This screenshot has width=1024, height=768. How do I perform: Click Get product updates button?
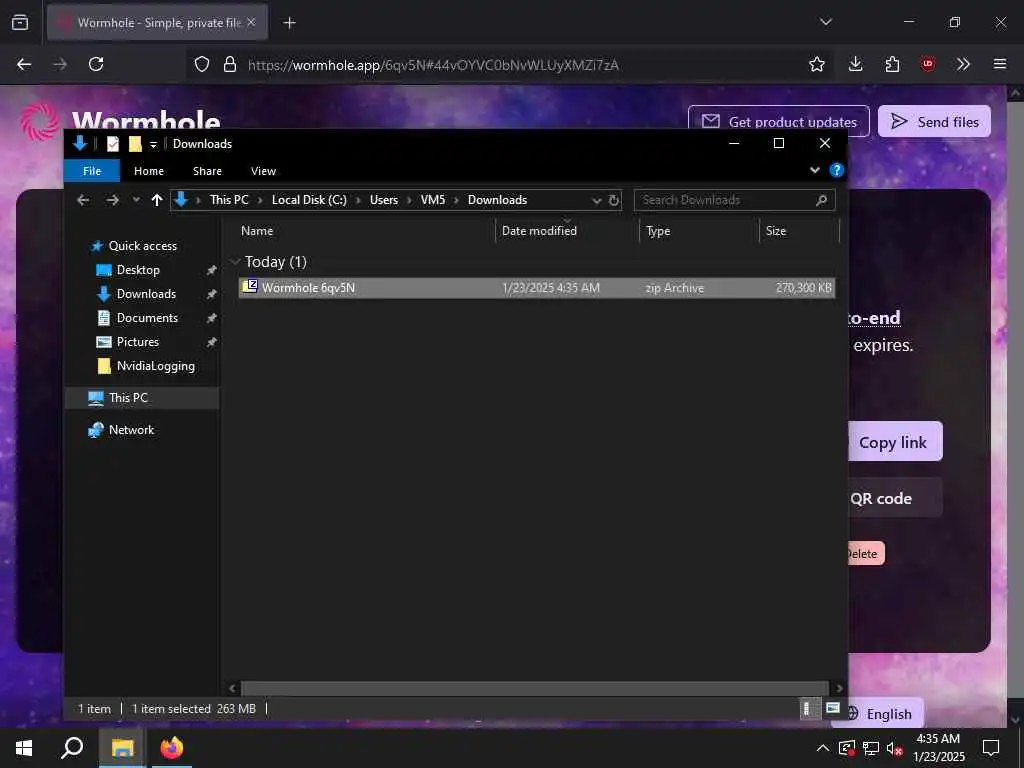tap(778, 121)
